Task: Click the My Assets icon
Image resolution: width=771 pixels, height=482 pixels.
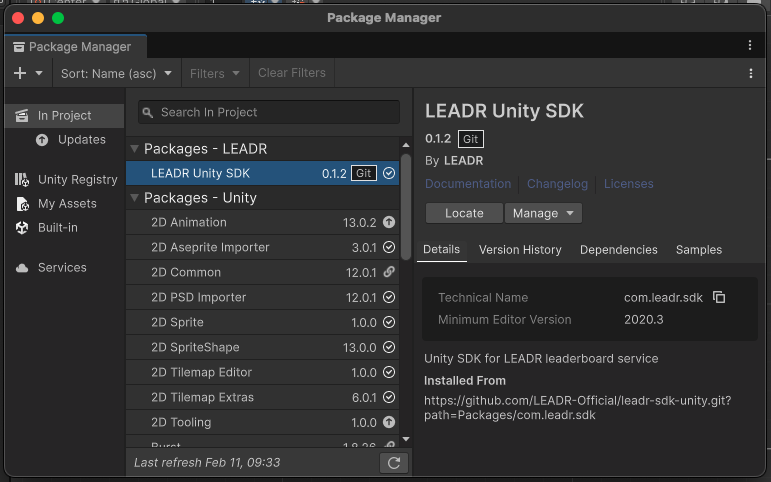Action: coord(23,204)
